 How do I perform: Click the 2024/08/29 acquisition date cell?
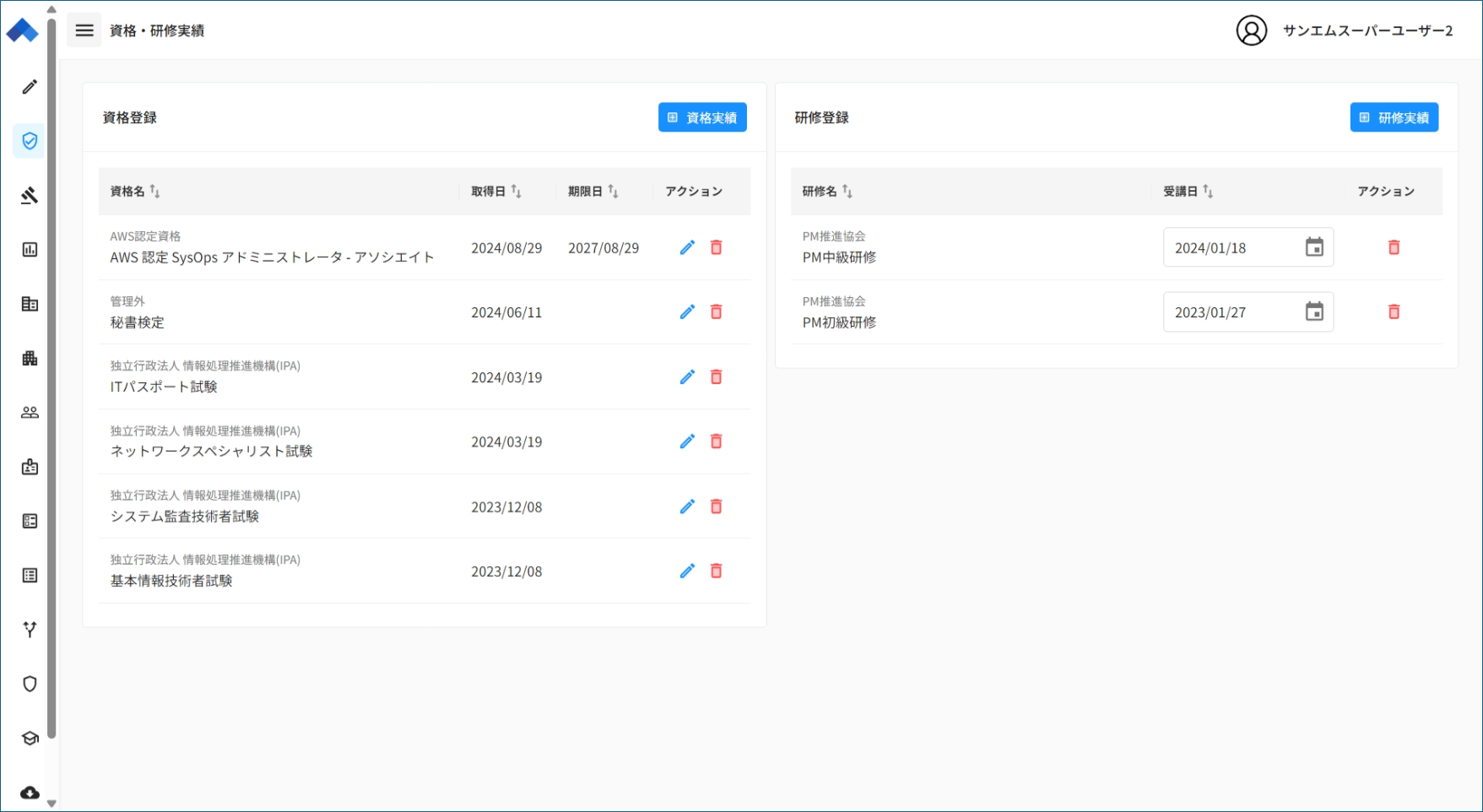tap(506, 248)
